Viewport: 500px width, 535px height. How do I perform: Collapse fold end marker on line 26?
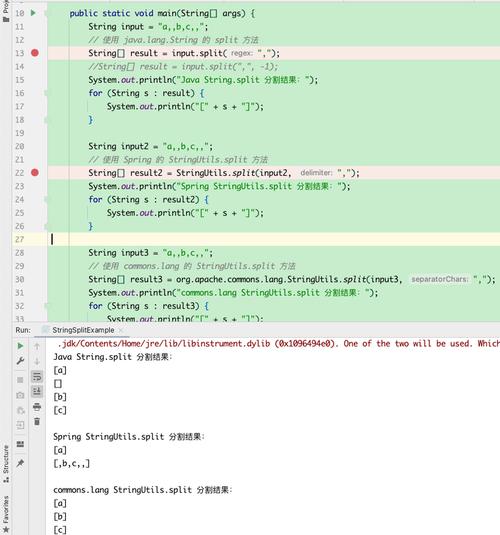coord(46,226)
